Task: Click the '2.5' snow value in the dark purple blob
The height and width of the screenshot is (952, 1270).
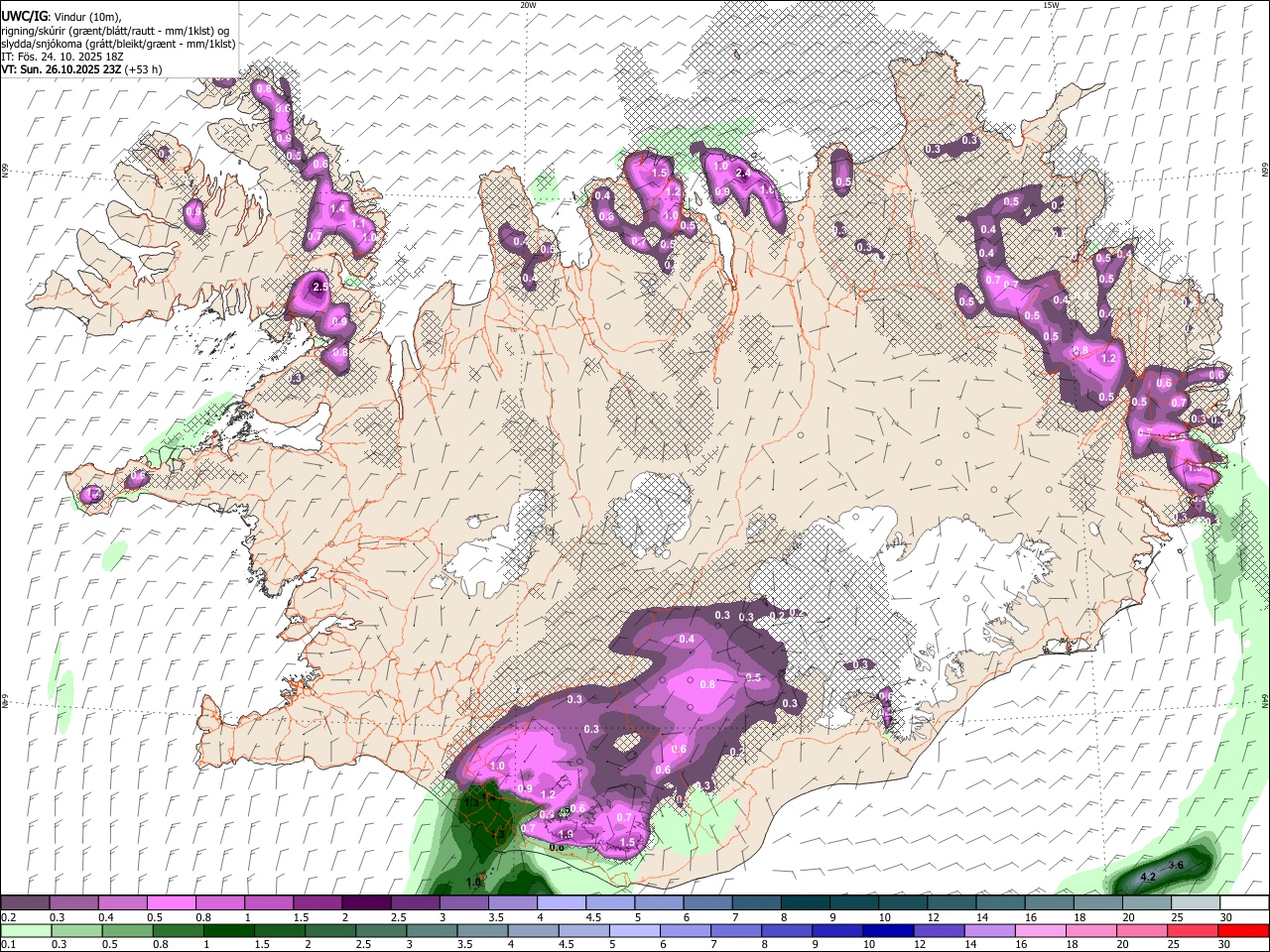Action: click(x=319, y=287)
